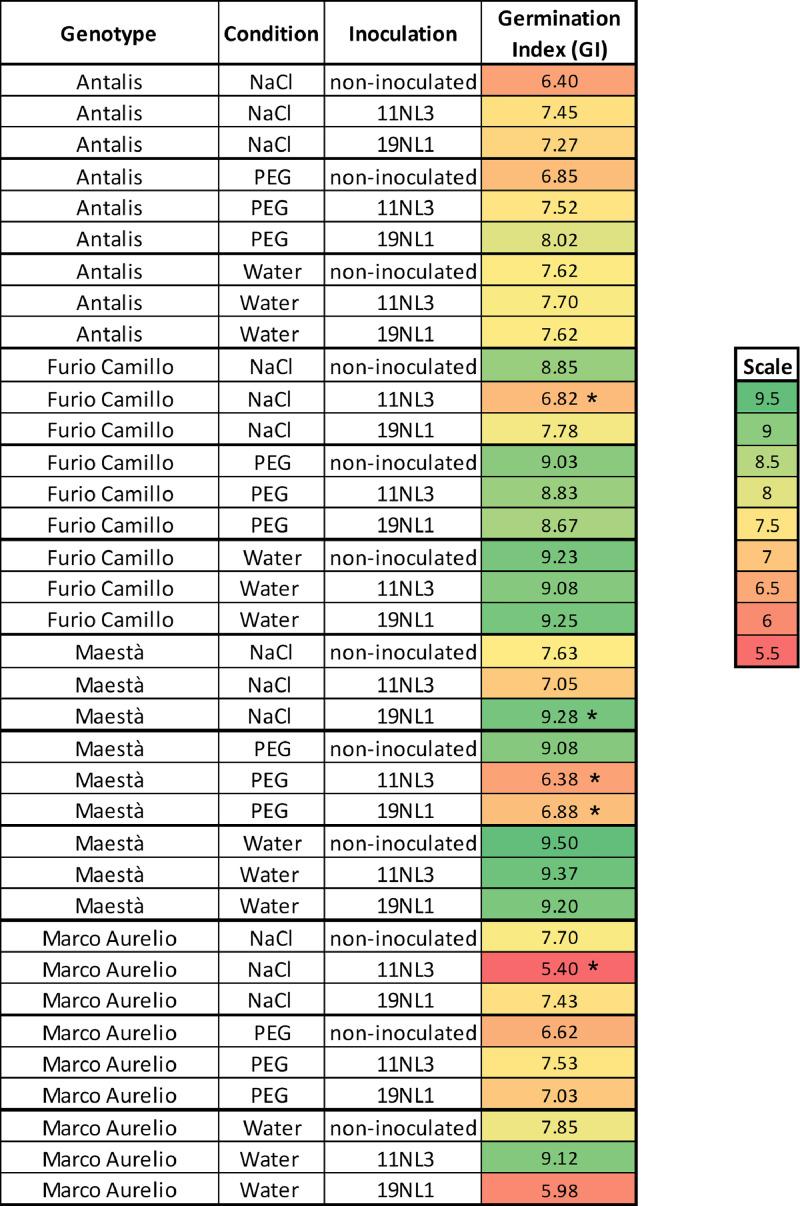Viewport: 800px width, 1206px height.
Task: Click the asterisk next to 6.82
Action: 593,400
